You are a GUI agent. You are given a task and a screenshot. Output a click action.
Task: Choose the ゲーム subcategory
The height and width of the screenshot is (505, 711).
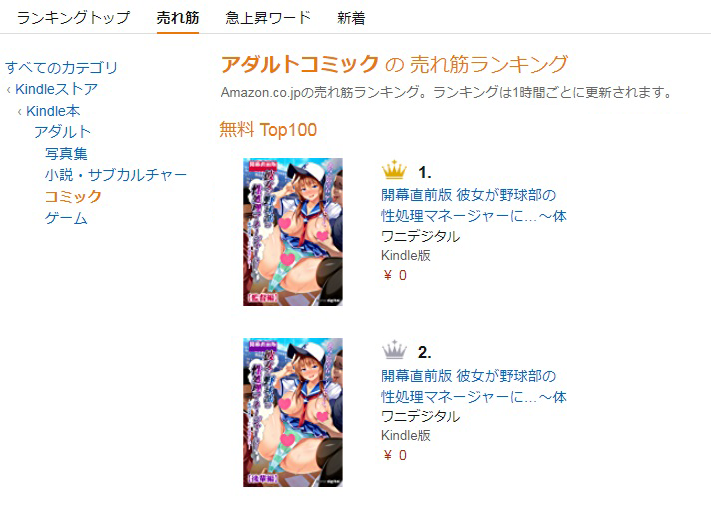[x=66, y=218]
